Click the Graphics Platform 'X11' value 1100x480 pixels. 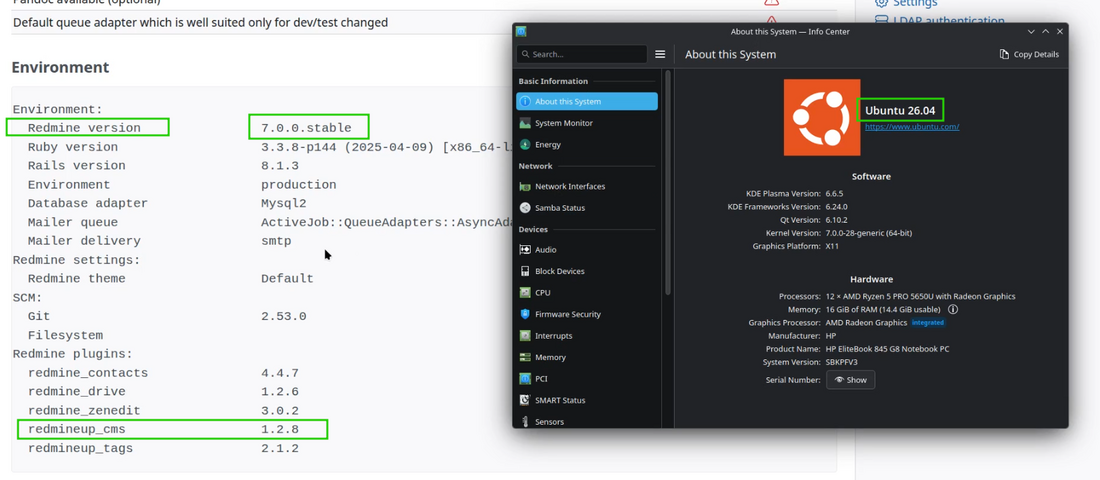(x=832, y=246)
